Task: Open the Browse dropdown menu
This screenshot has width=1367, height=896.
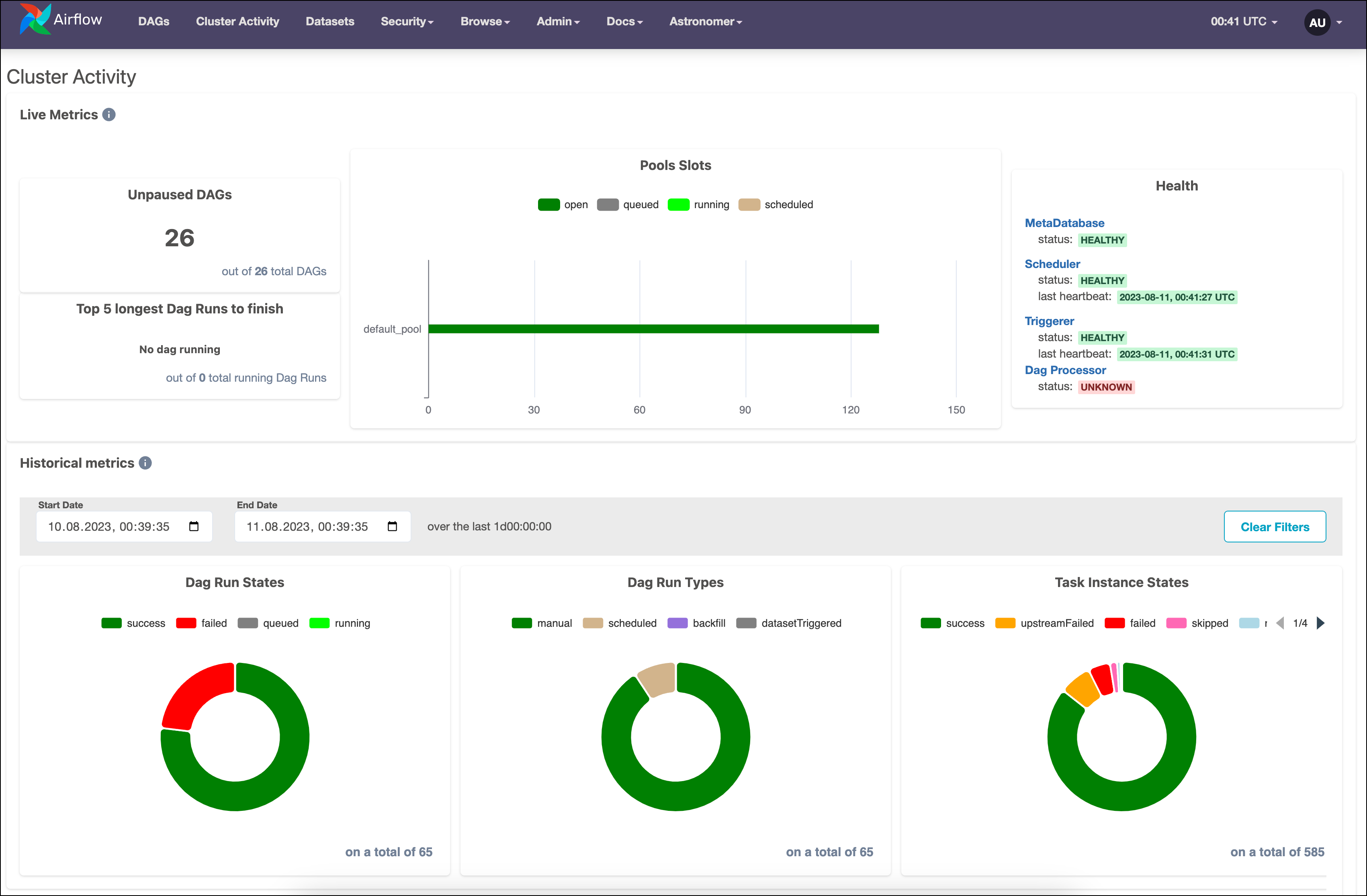Action: pyautogui.click(x=484, y=21)
